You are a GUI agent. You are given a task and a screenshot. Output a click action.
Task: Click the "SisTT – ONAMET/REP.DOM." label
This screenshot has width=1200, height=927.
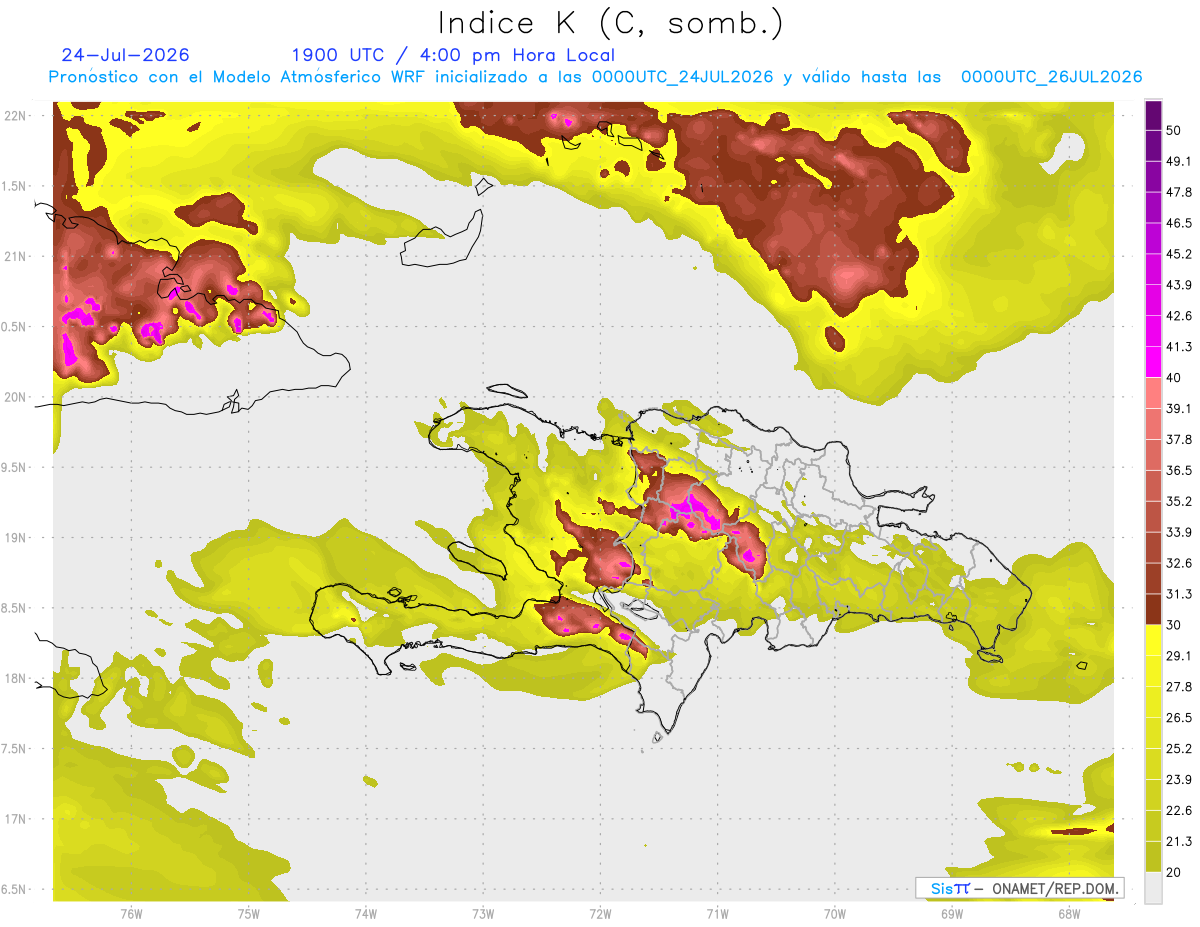coord(1019,889)
